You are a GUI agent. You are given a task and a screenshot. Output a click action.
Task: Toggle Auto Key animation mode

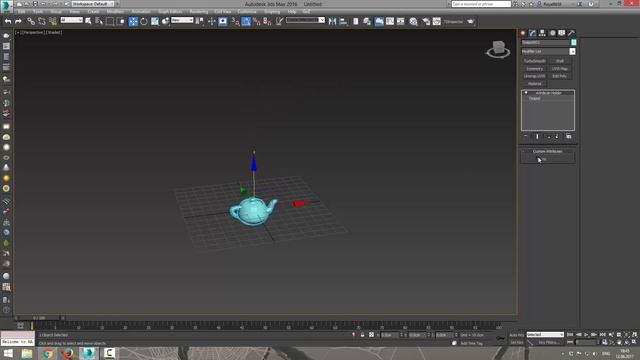click(516, 335)
